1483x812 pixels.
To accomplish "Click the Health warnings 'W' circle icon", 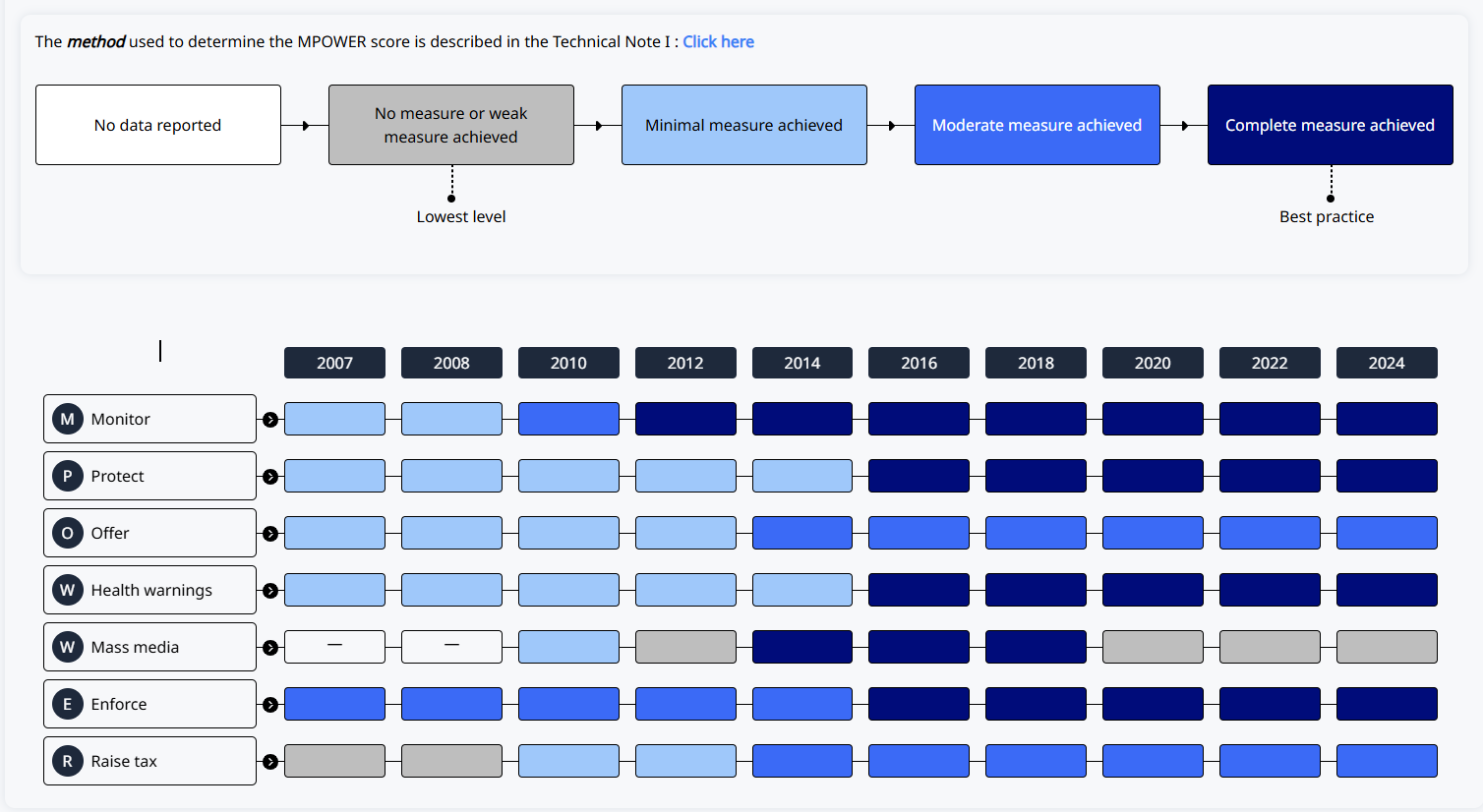I will 67,590.
